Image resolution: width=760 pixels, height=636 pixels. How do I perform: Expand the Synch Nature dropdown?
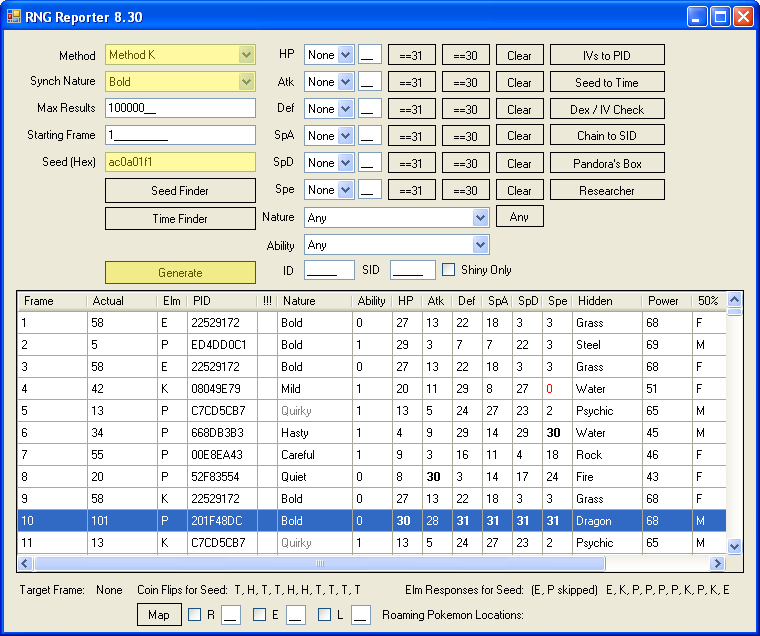(x=246, y=82)
